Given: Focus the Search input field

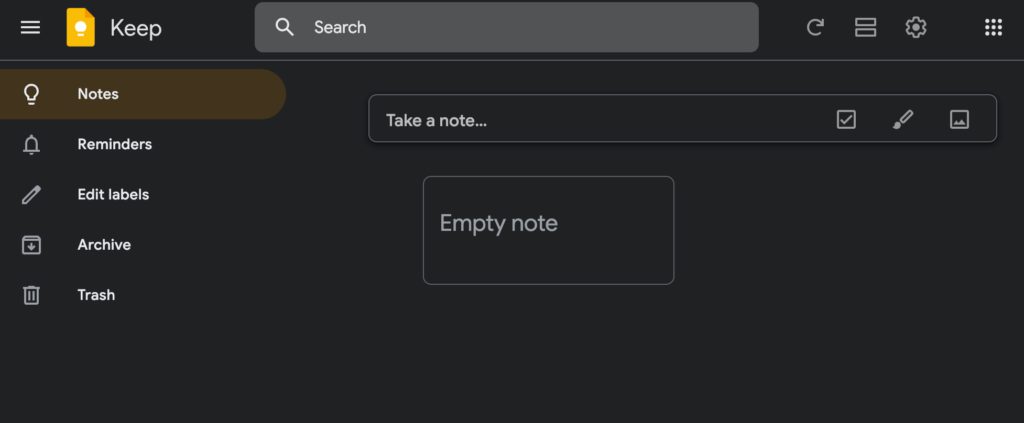Looking at the screenshot, I should pyautogui.click(x=520, y=27).
